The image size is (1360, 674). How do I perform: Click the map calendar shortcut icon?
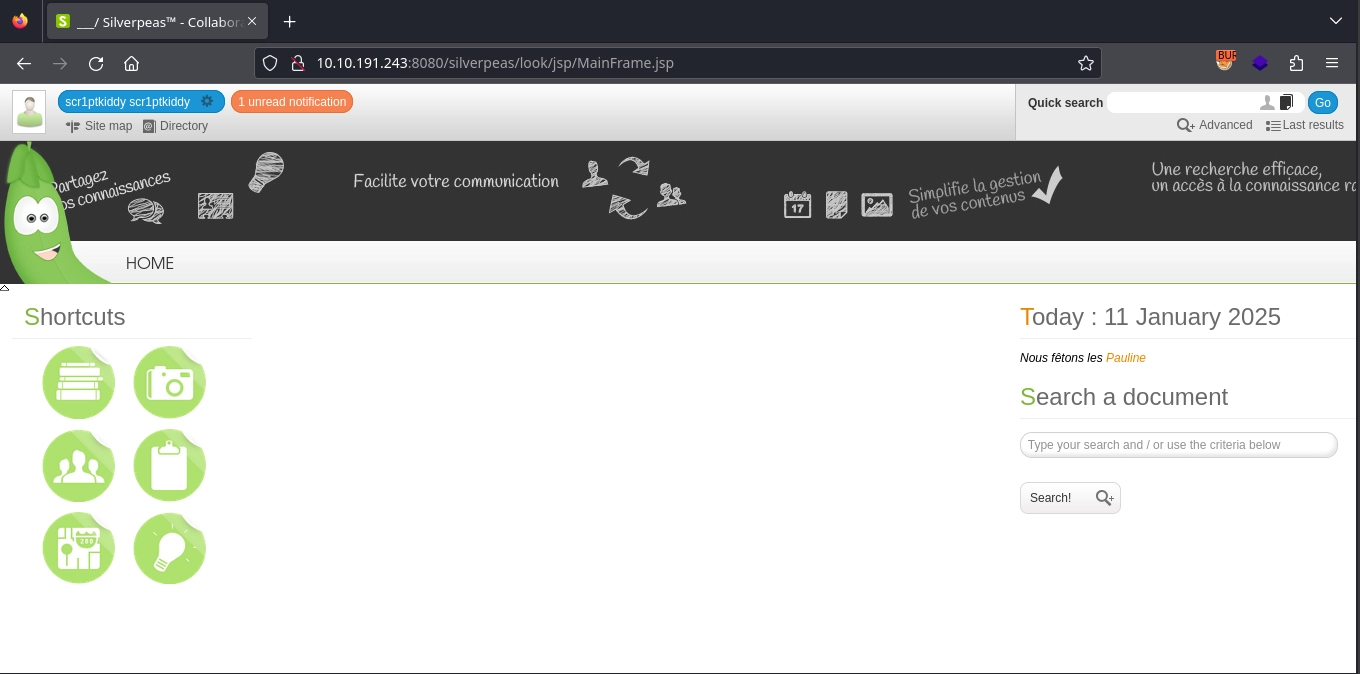78,549
